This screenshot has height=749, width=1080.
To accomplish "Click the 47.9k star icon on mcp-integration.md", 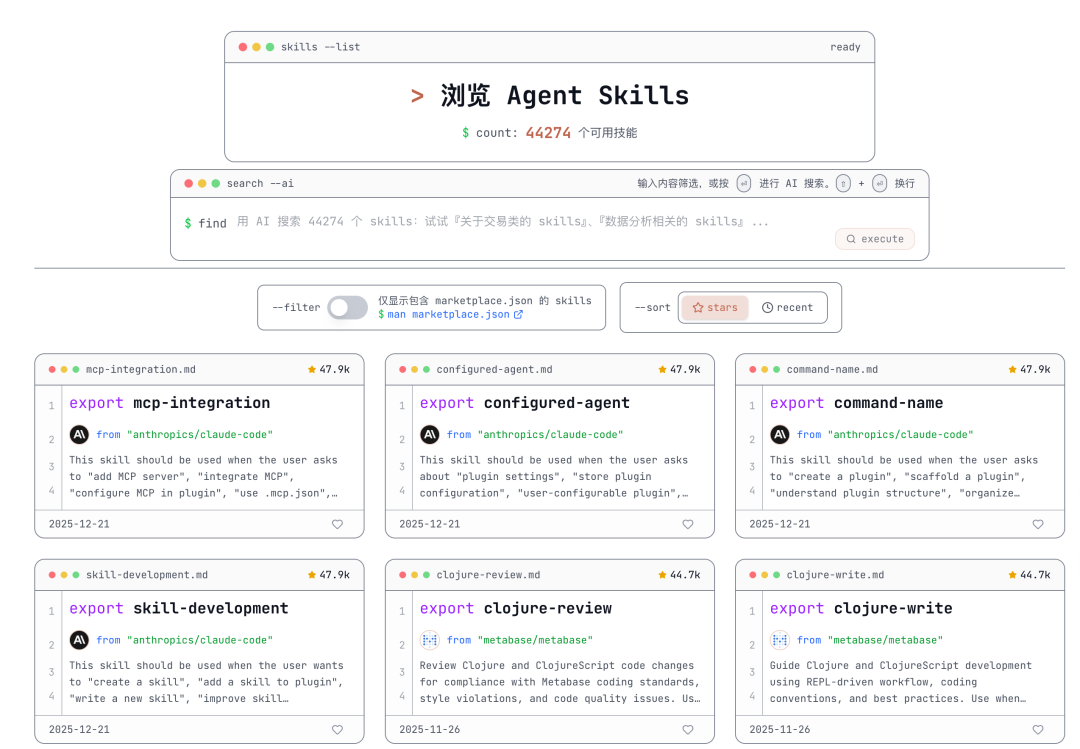I will point(314,369).
